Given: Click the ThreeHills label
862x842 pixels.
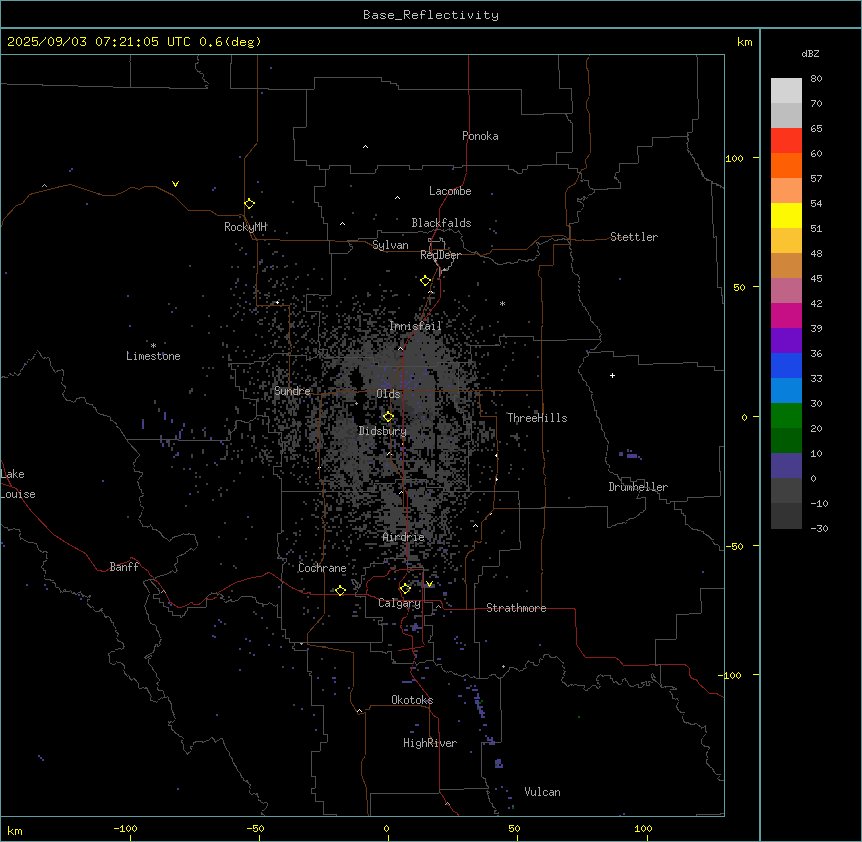Looking at the screenshot, I should click(x=537, y=418).
